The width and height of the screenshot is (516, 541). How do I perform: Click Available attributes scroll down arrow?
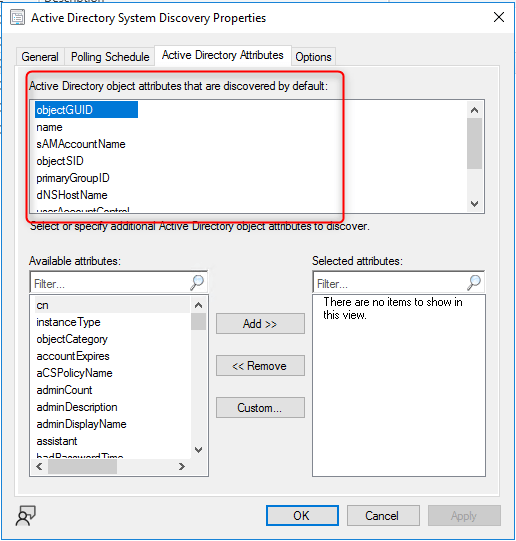(198, 450)
